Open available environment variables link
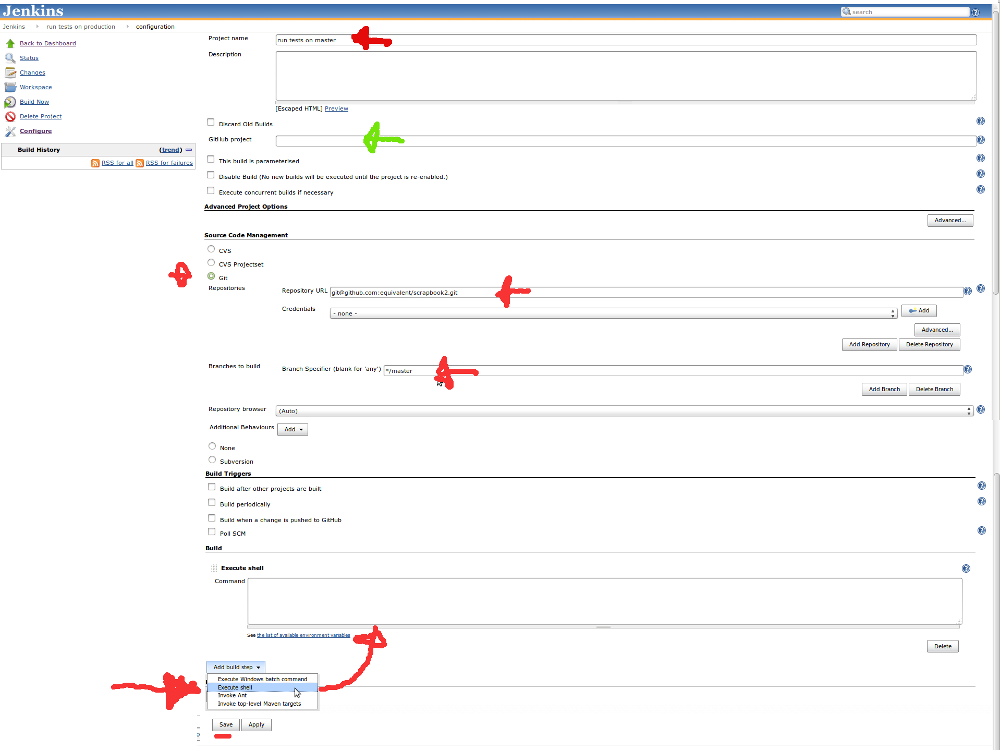 pos(303,635)
